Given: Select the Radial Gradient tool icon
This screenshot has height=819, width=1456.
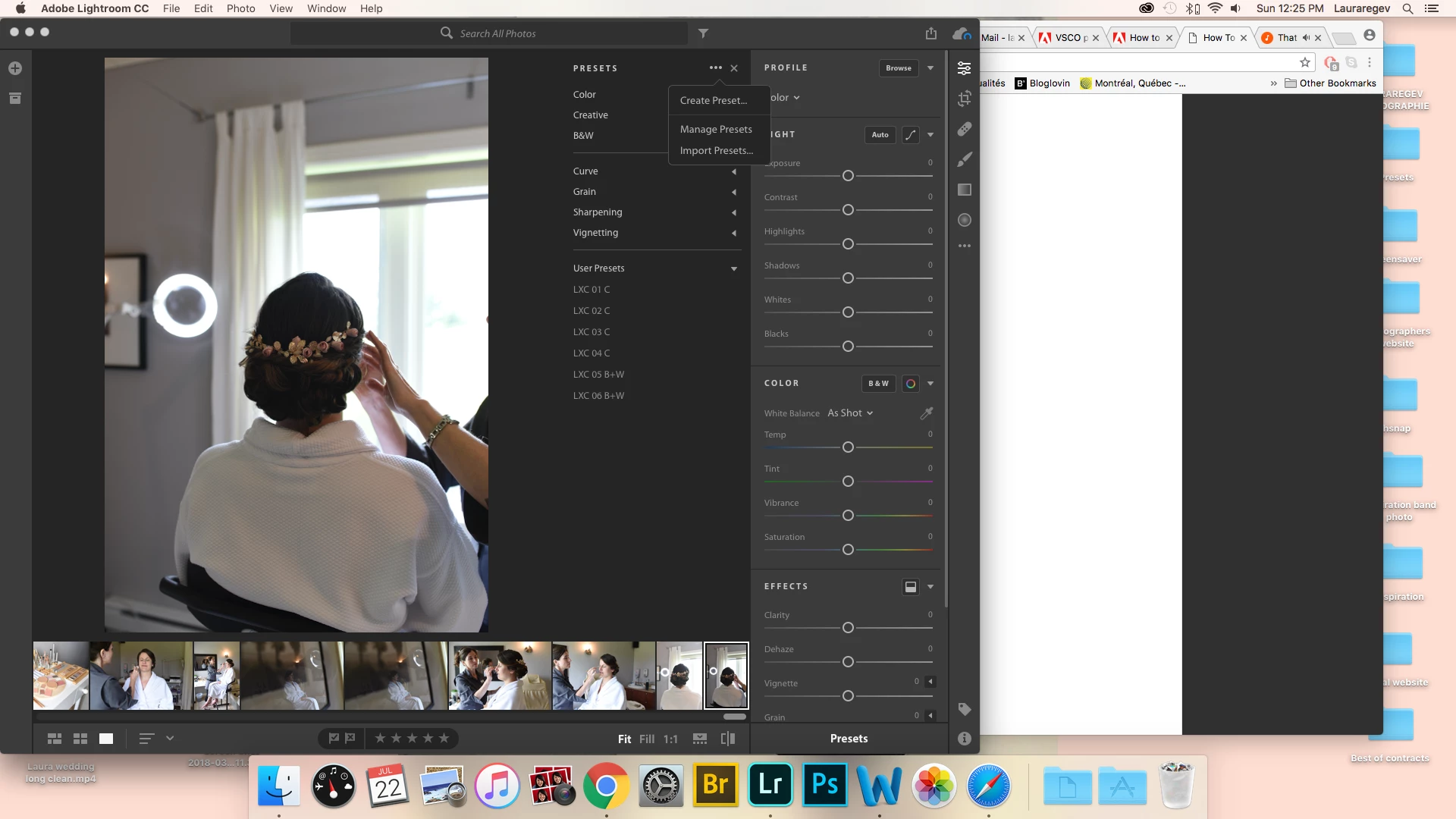Looking at the screenshot, I should click(x=965, y=220).
